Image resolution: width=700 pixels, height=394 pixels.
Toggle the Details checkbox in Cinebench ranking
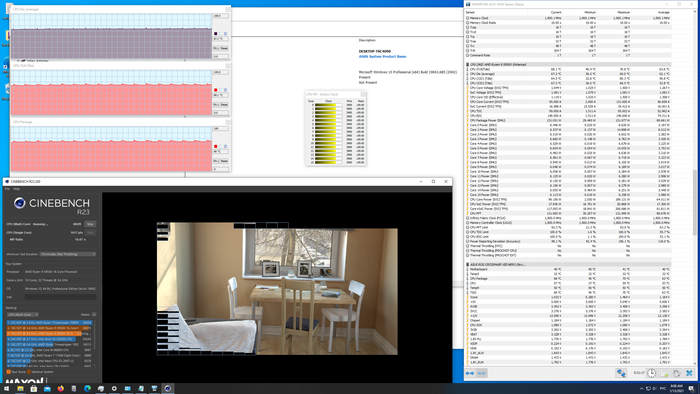[94, 315]
